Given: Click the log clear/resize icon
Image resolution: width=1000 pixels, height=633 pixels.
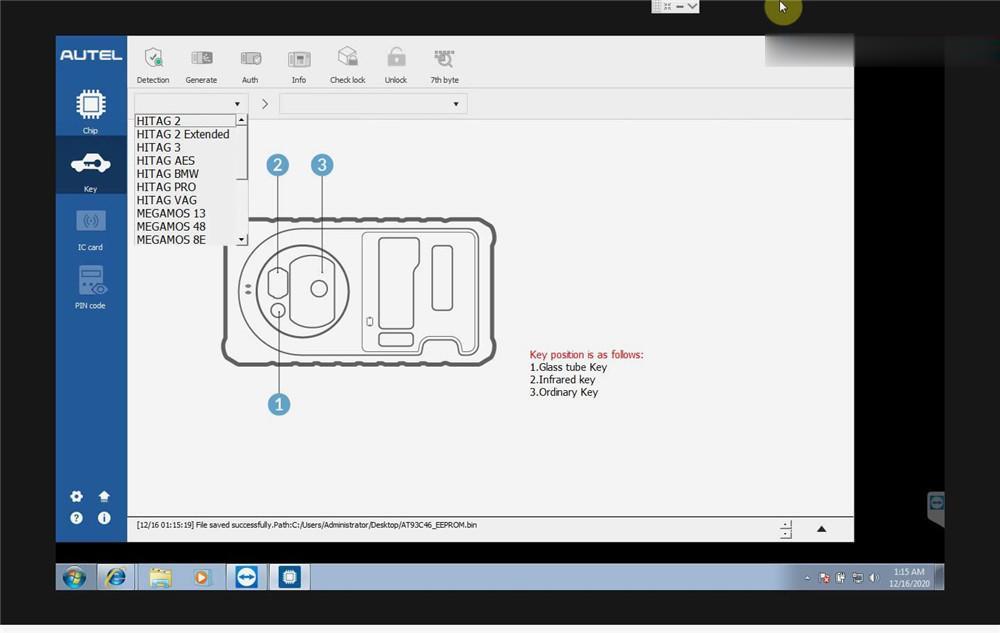Looking at the screenshot, I should [786, 529].
